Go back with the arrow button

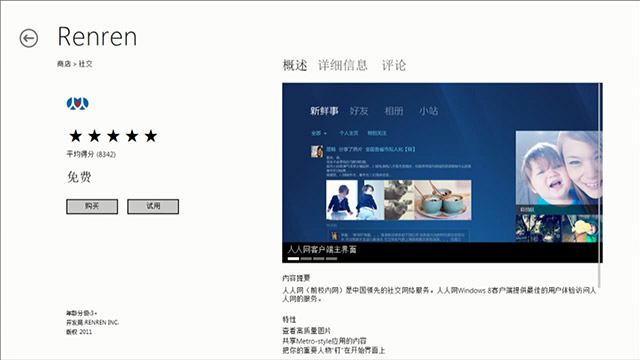click(x=29, y=38)
